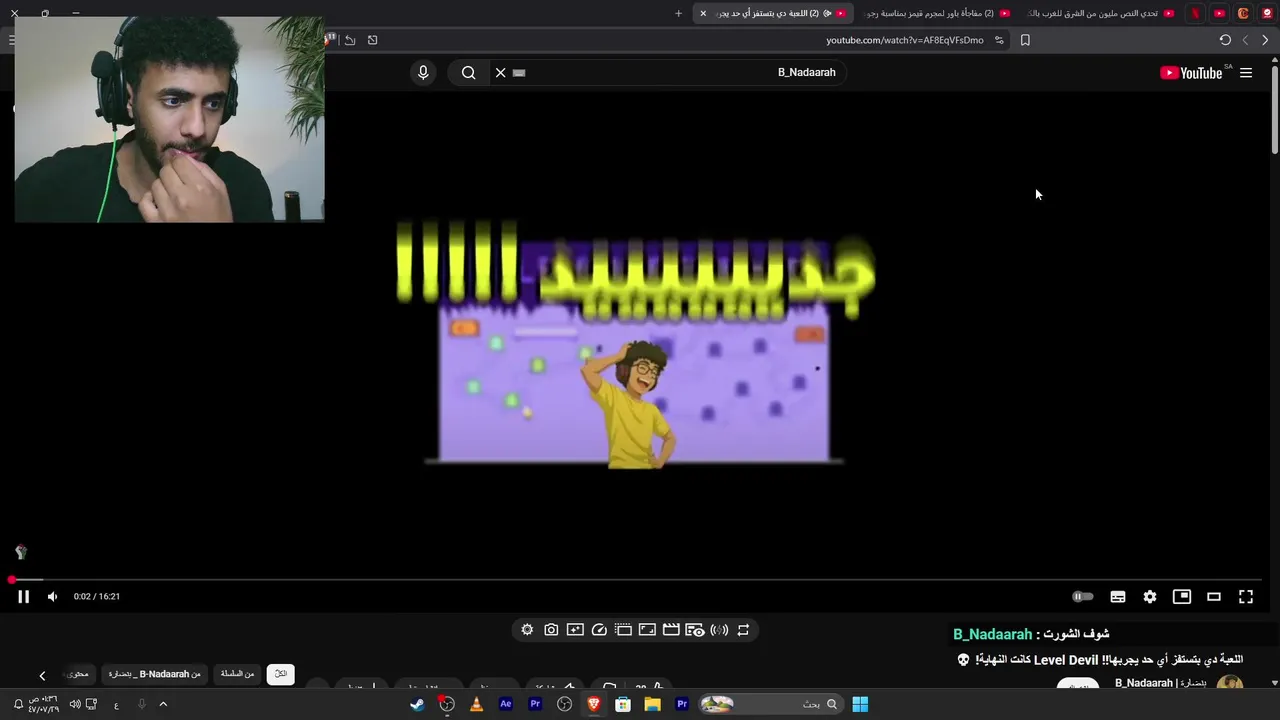Open the pinned Netflix tab
This screenshot has width=1280, height=720.
click(x=1195, y=13)
